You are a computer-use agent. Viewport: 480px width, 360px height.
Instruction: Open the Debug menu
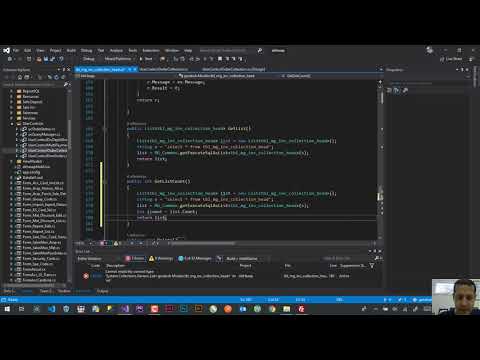pos(86,51)
